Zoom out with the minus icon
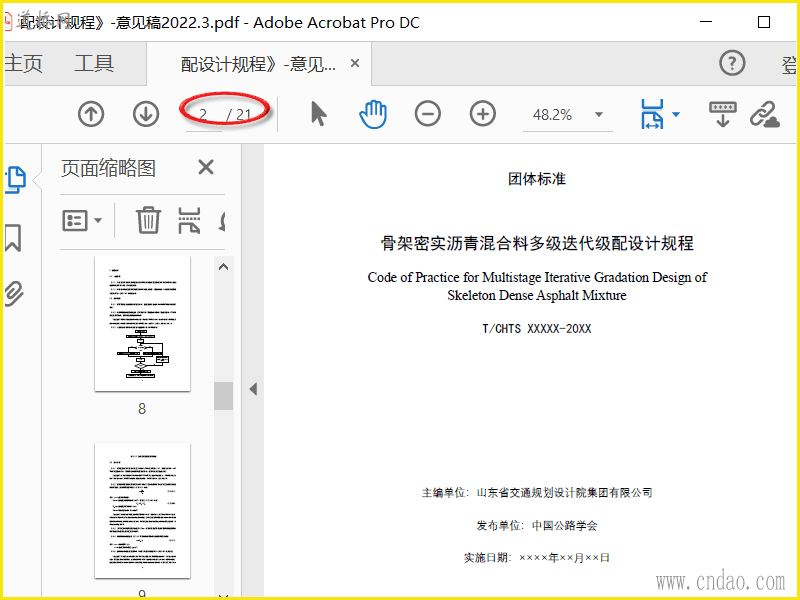This screenshot has height=600, width=800. pos(428,114)
